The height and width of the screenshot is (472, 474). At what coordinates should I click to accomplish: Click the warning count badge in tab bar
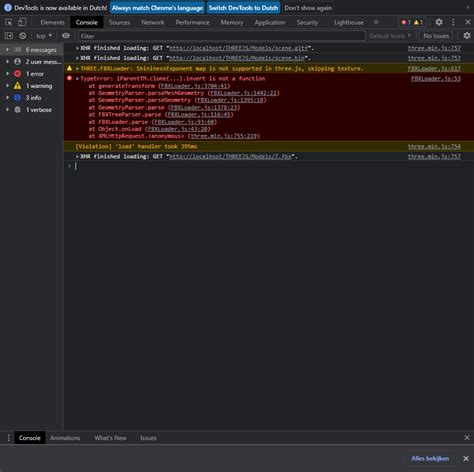(x=418, y=22)
